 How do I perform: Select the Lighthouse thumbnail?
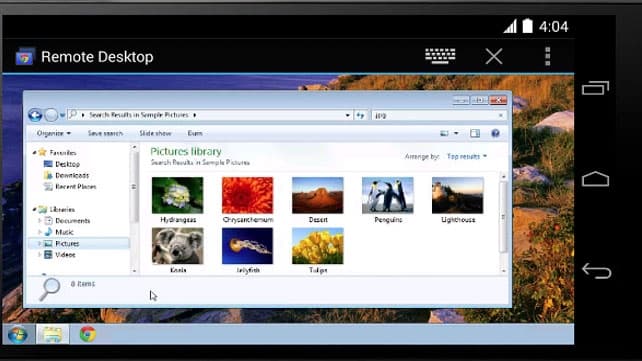[x=458, y=195]
